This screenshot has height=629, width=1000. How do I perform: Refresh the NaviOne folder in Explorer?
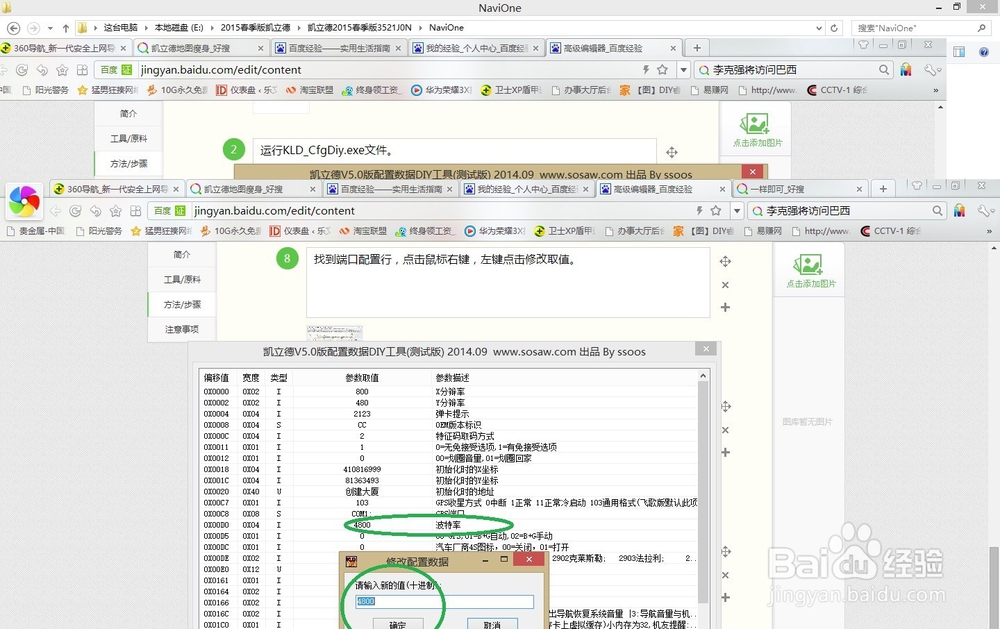[834, 28]
